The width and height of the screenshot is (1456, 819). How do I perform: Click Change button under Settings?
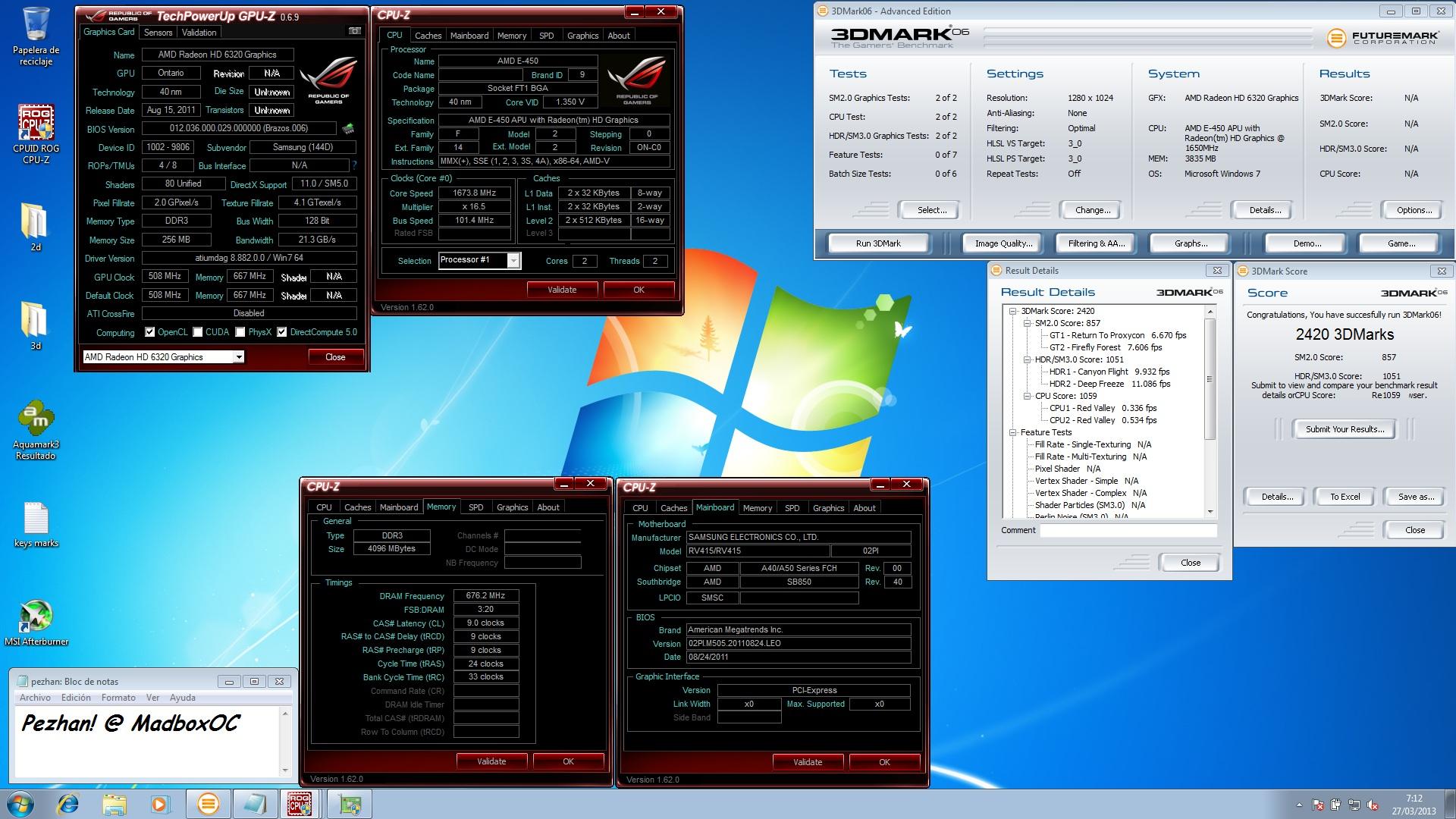pos(1092,210)
